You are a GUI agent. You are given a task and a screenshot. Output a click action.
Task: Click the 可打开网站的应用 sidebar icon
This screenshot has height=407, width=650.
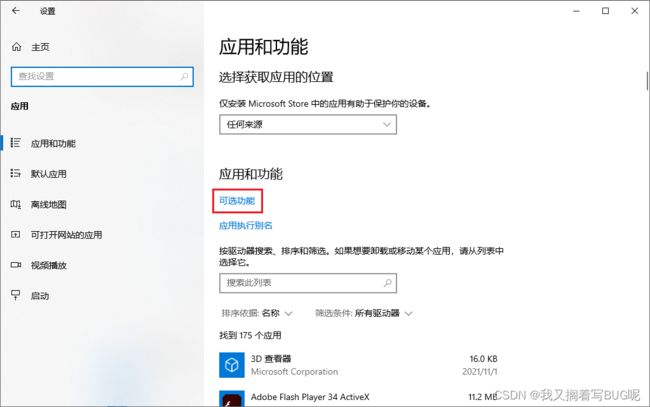(15, 235)
